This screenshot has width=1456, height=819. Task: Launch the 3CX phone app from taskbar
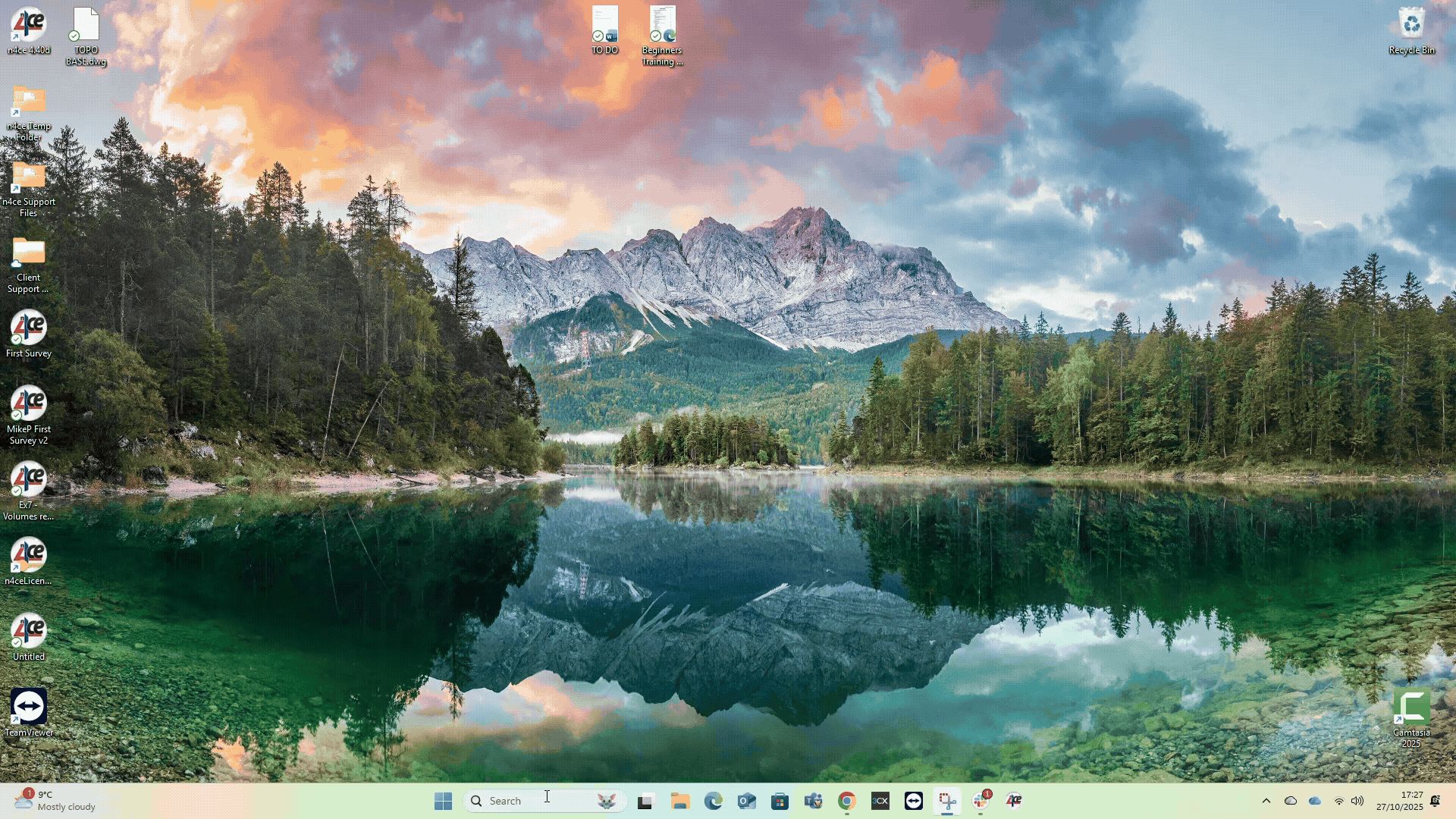[880, 800]
